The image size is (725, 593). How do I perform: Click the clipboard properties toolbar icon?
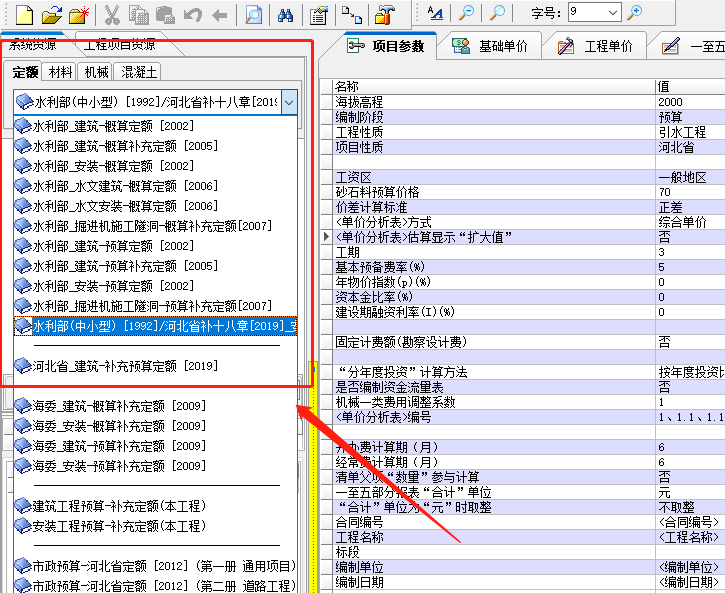318,14
